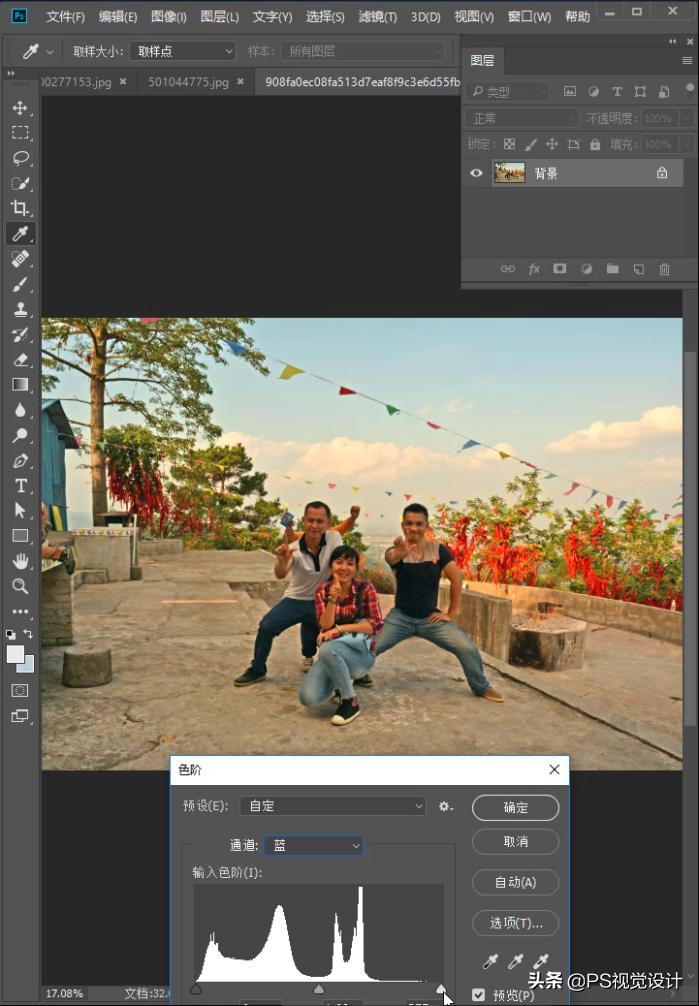Select the Eraser tool
The image size is (699, 1006).
(20, 359)
